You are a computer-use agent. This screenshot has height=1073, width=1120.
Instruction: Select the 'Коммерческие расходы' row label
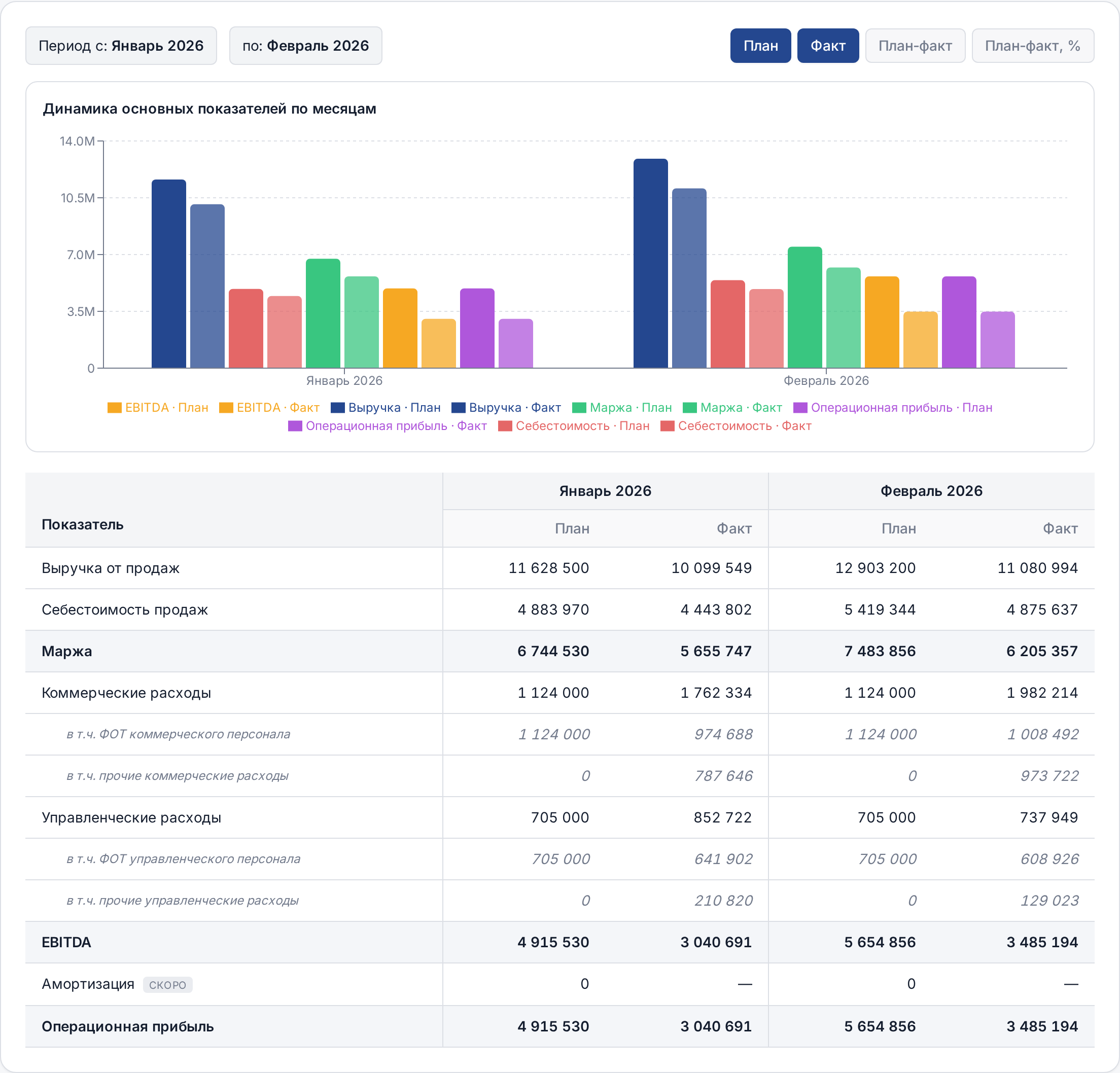(x=126, y=693)
